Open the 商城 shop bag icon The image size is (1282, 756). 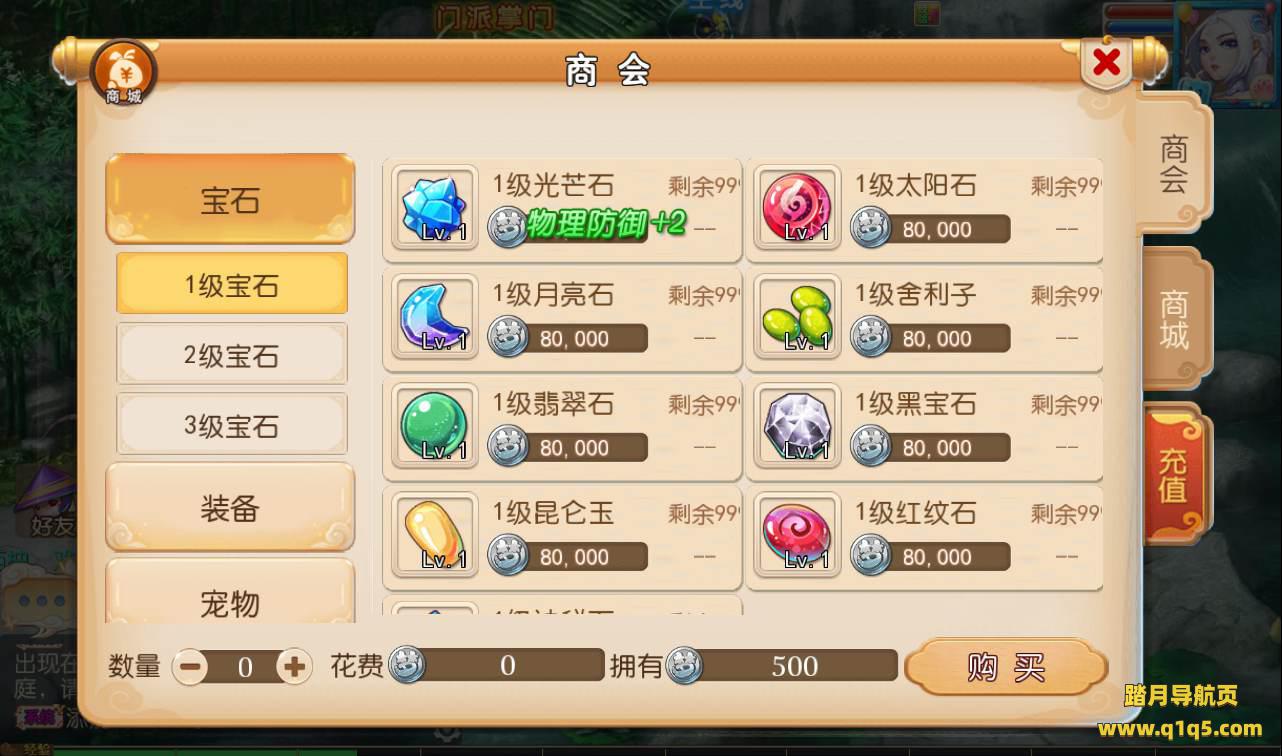point(124,73)
